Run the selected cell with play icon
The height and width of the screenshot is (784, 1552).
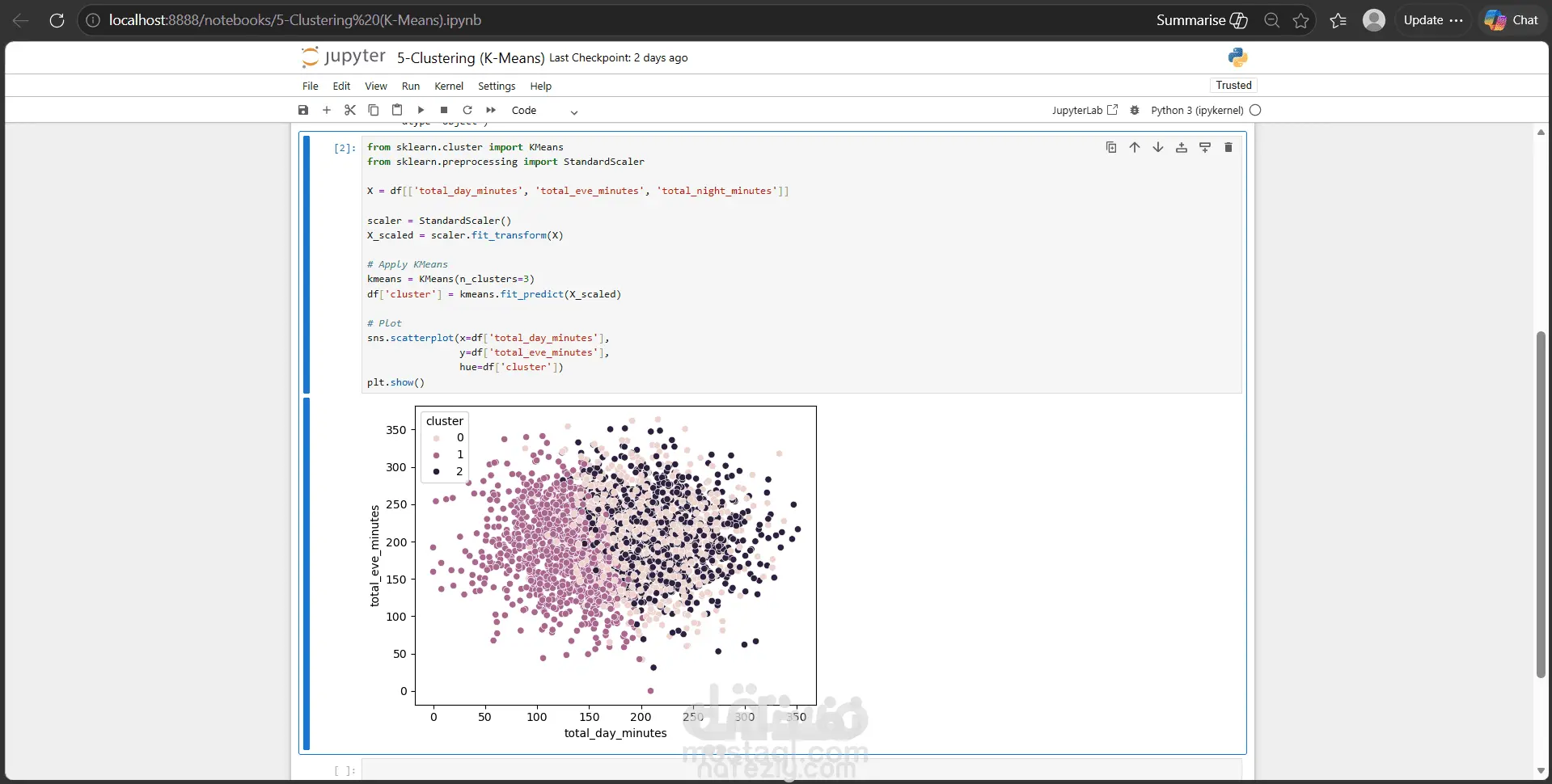pos(421,110)
